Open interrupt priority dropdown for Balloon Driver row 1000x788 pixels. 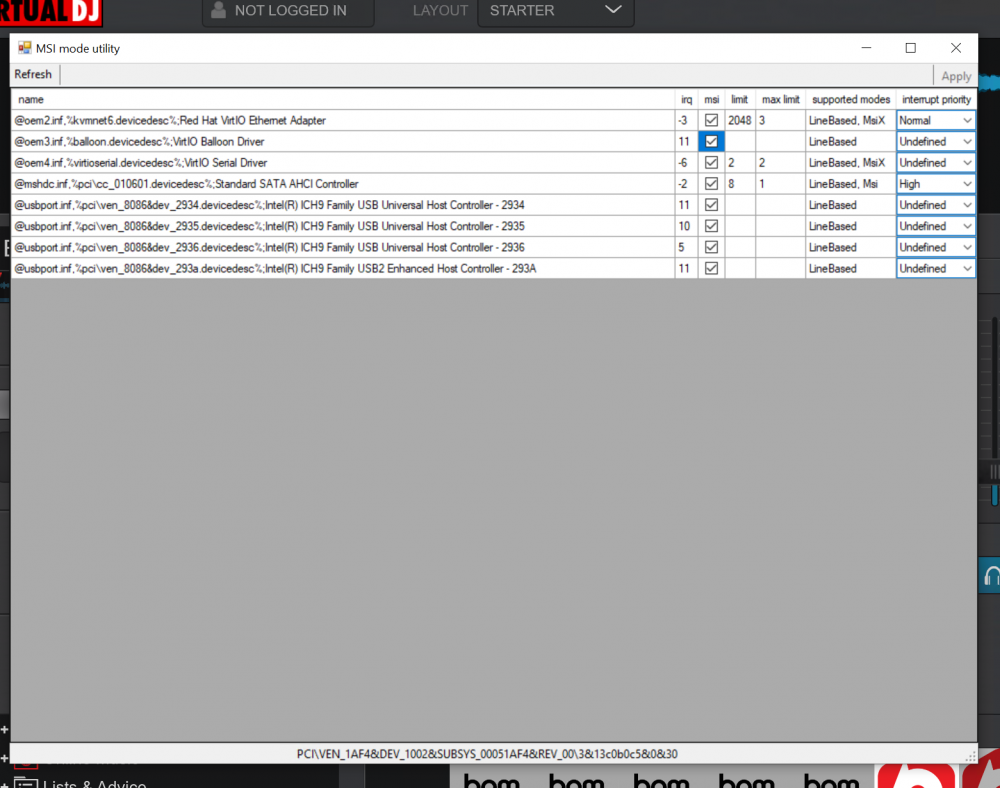pos(936,142)
